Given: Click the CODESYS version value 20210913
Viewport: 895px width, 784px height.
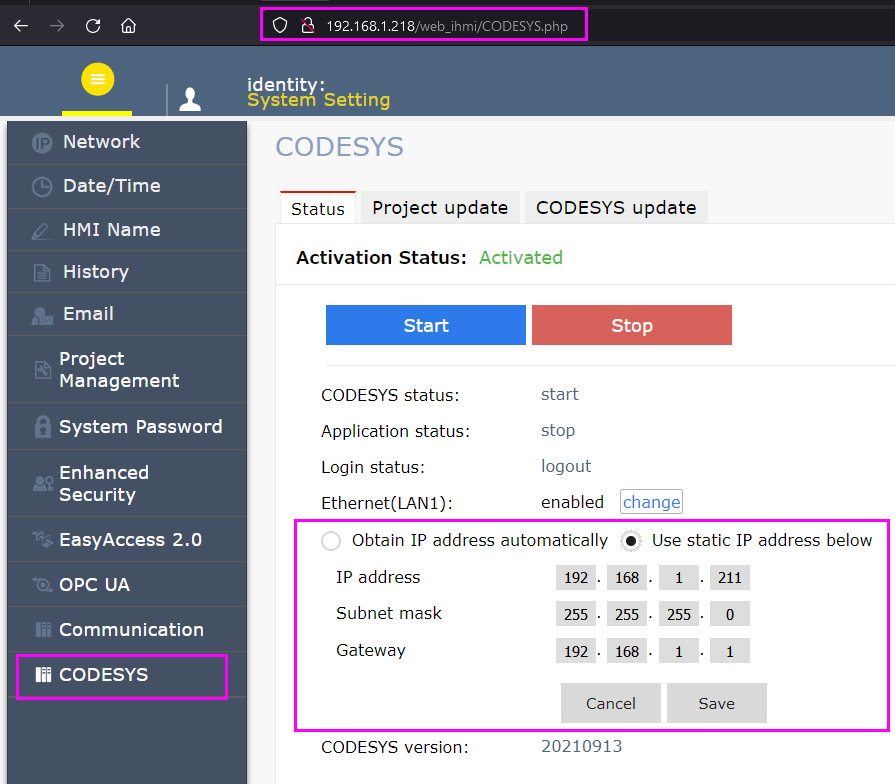Looking at the screenshot, I should 582,746.
